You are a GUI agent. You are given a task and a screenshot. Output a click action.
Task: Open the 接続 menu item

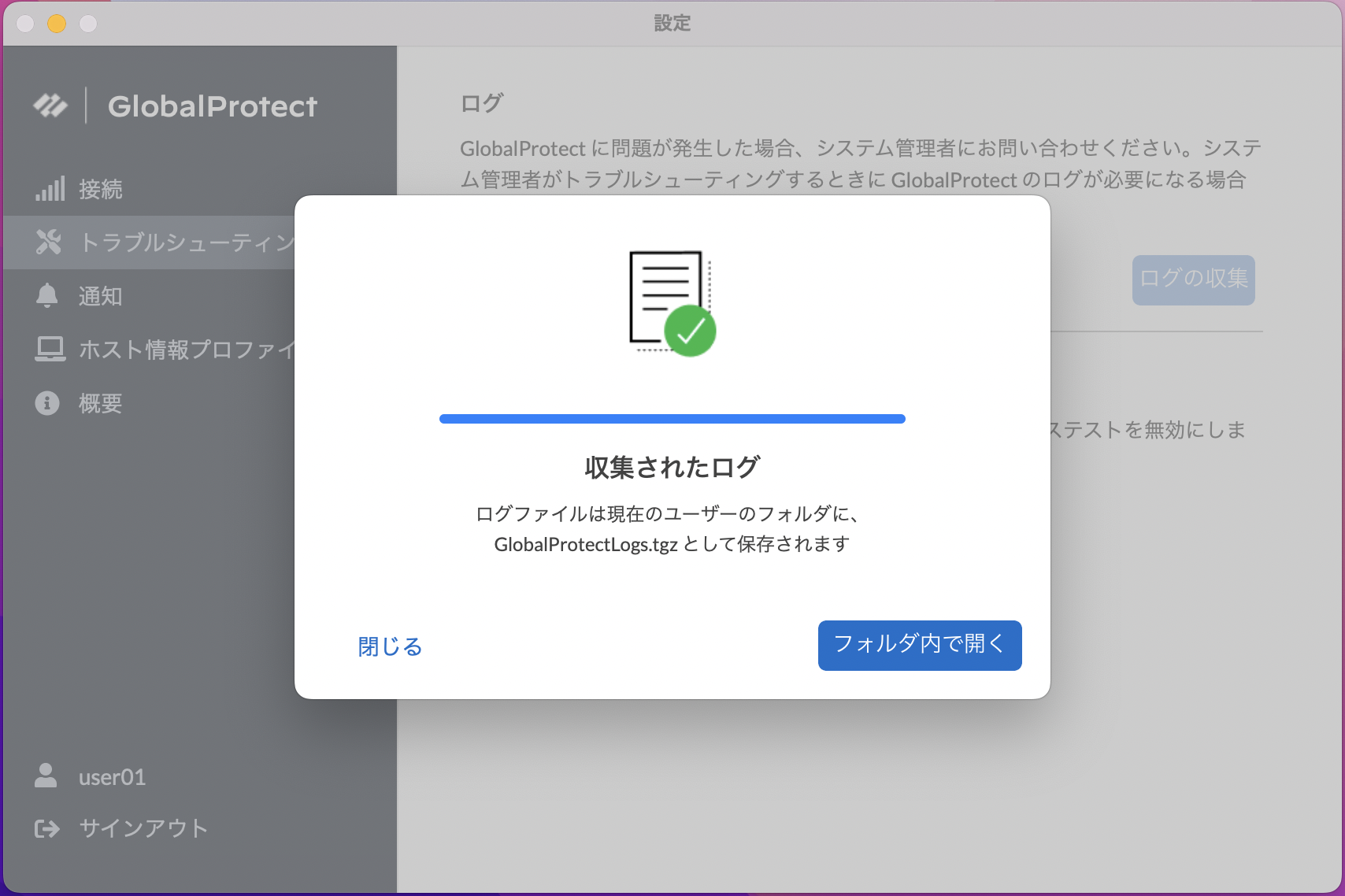[x=200, y=189]
